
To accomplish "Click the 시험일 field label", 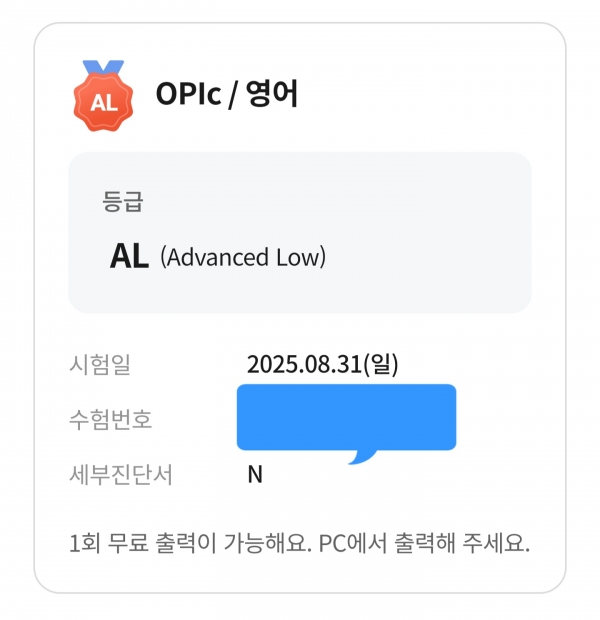I will 100,364.
